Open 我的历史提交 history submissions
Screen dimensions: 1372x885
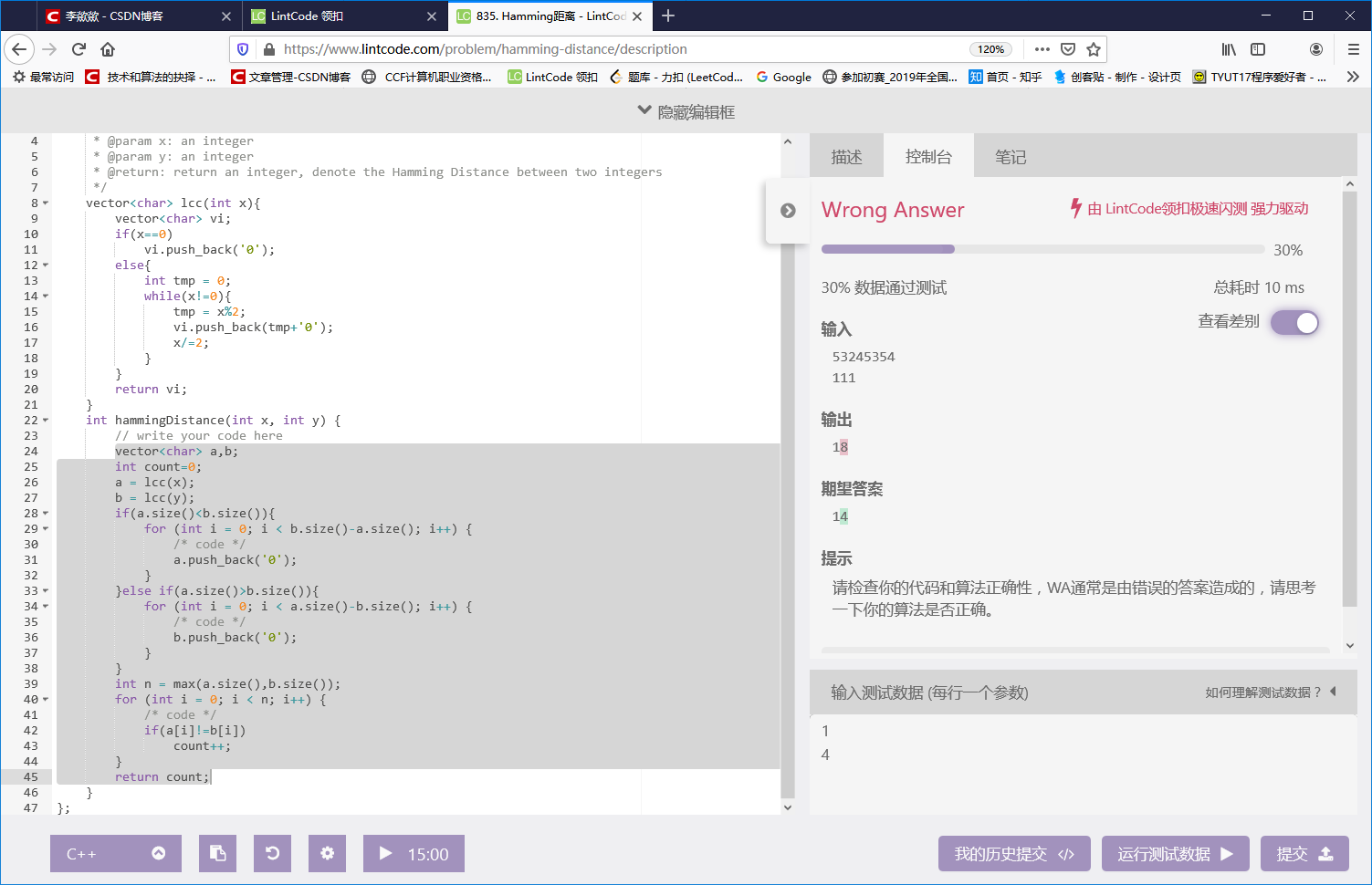click(x=1013, y=853)
